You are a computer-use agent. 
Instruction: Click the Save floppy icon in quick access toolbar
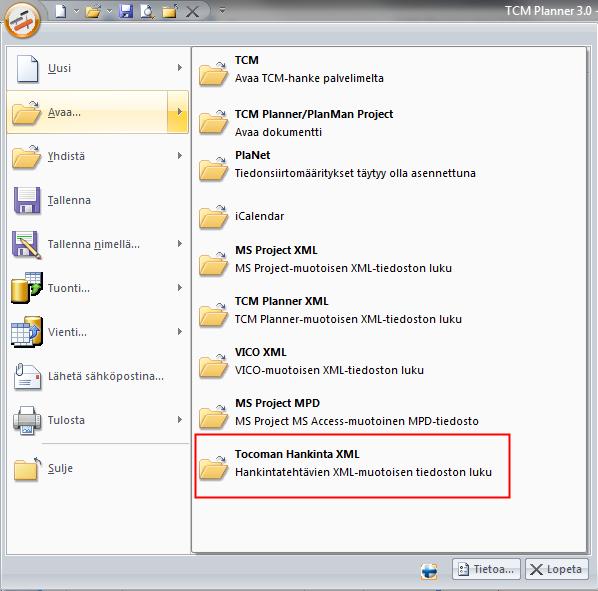[x=126, y=11]
